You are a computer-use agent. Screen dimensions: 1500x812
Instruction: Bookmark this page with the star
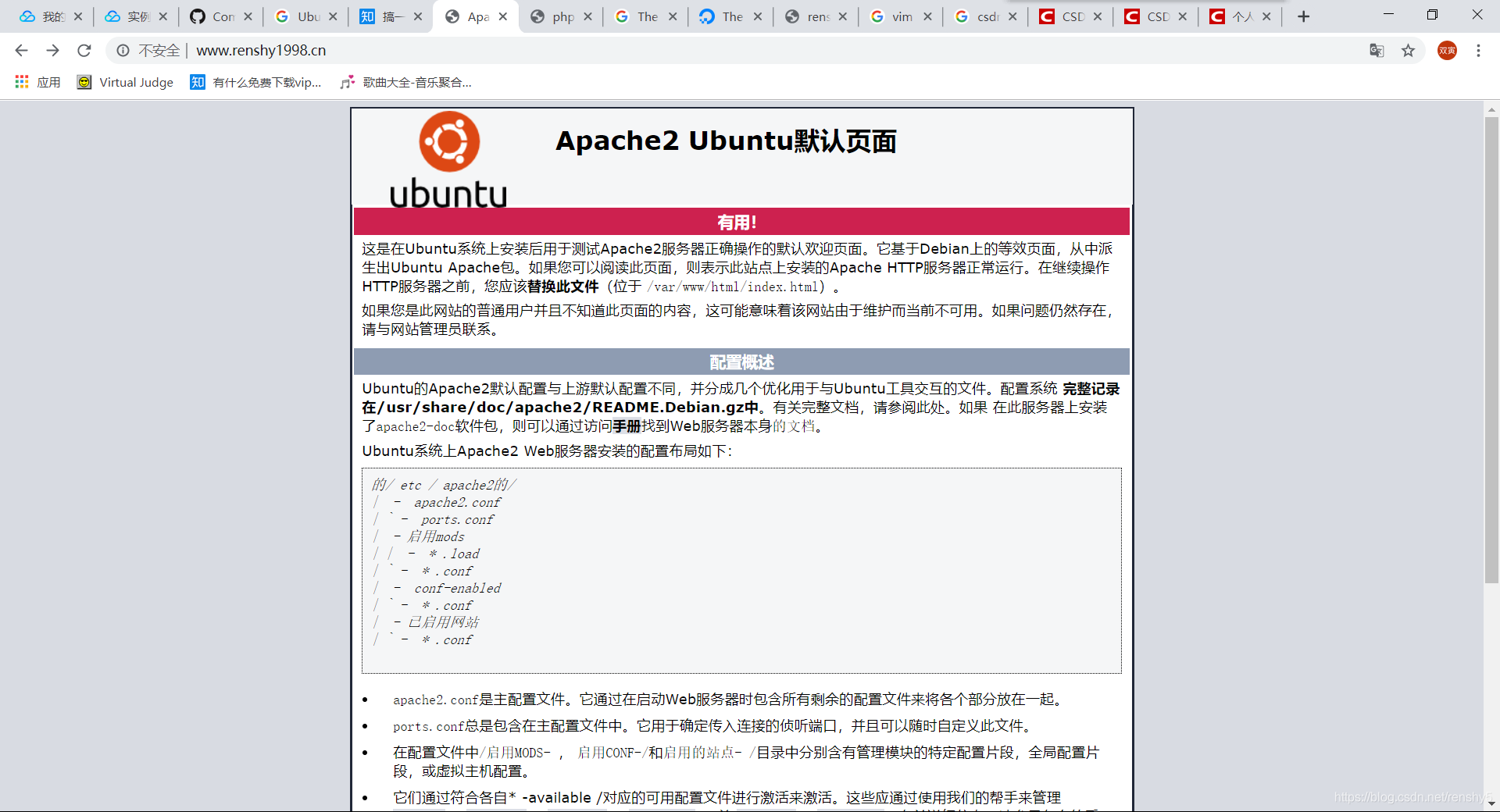click(x=1408, y=50)
